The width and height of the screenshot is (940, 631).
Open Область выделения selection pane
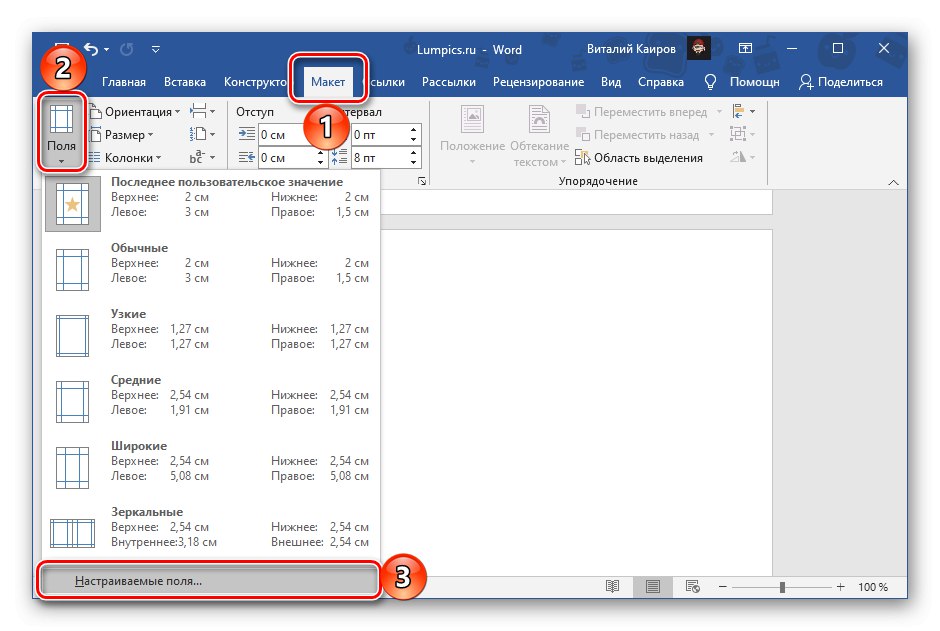[639, 158]
